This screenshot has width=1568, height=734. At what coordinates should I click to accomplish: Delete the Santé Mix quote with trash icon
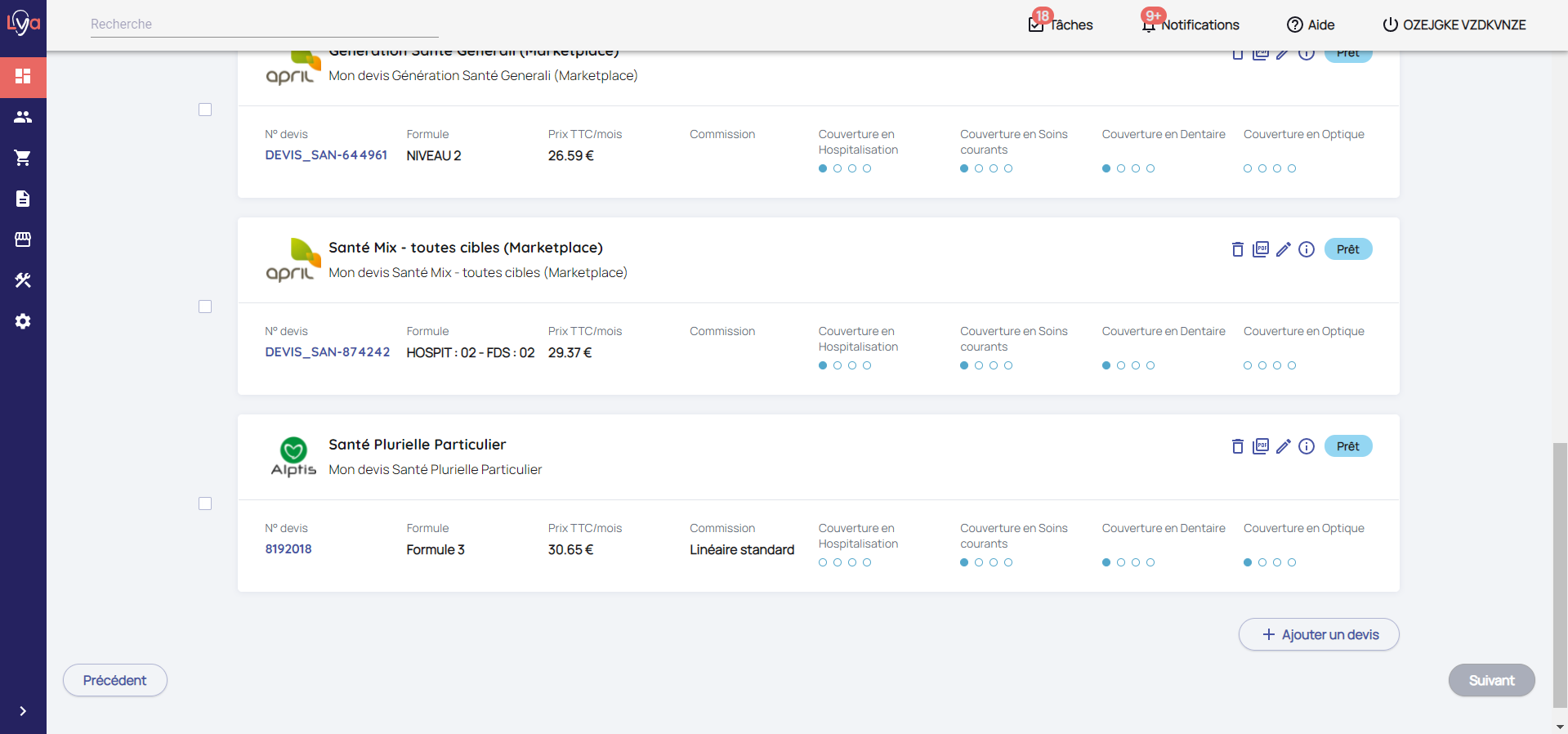click(x=1237, y=249)
